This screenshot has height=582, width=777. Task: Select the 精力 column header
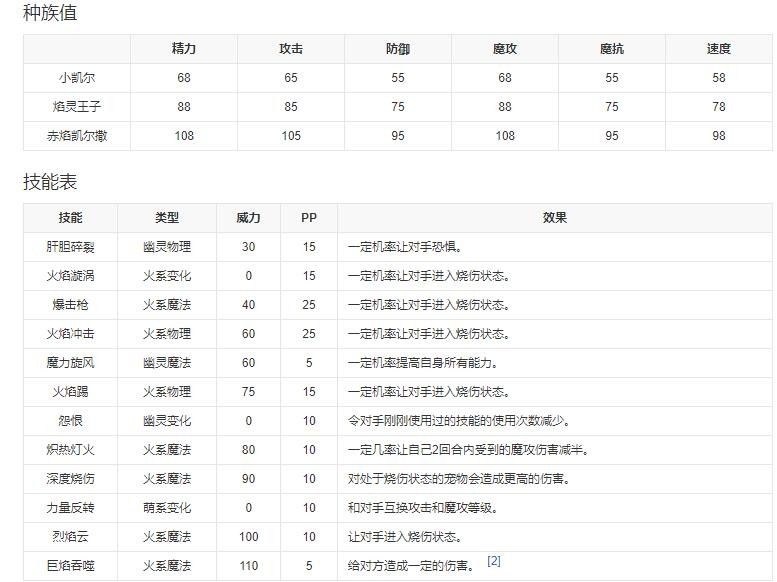(x=184, y=49)
